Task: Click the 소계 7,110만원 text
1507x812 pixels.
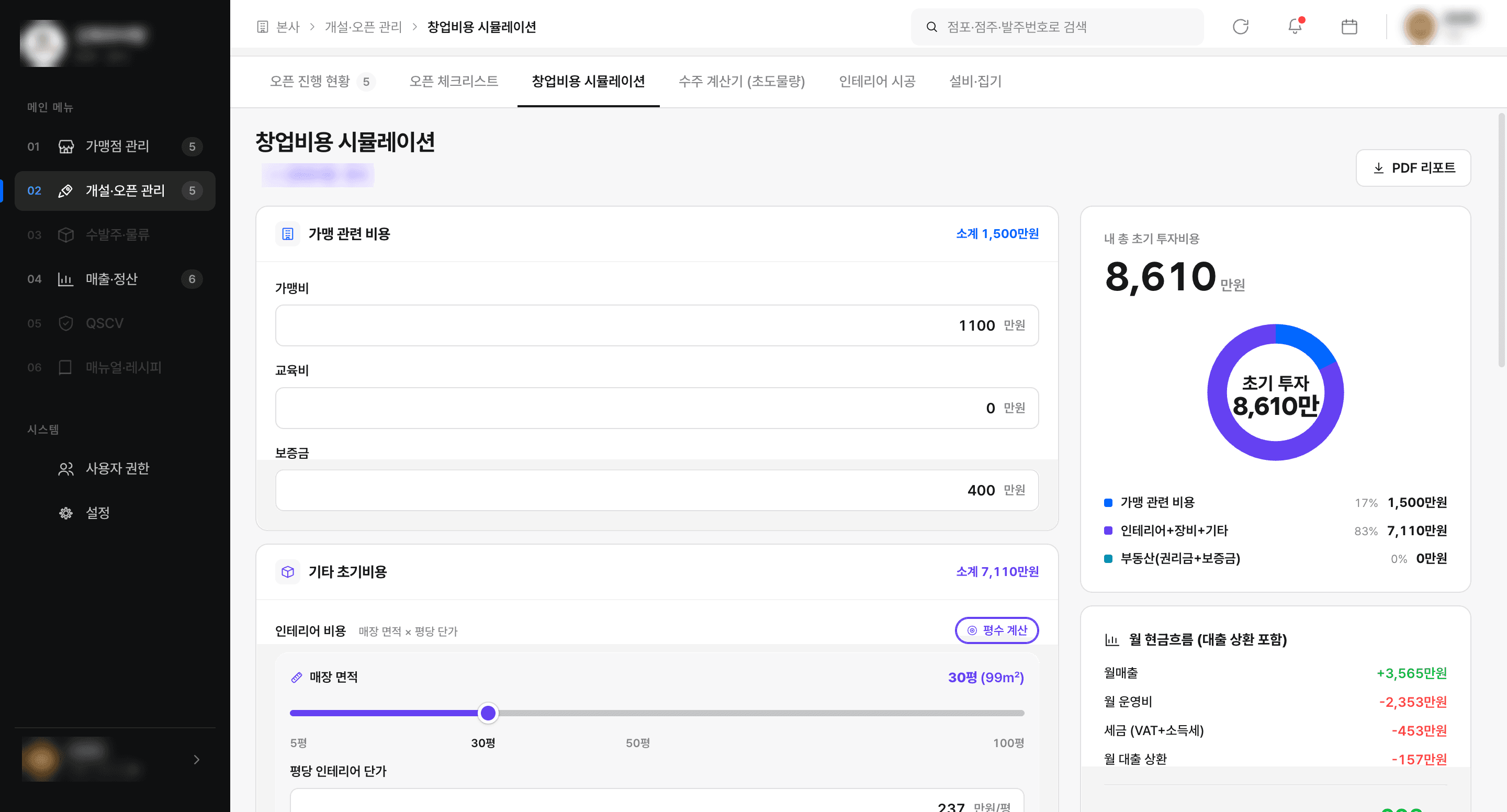Action: [x=997, y=571]
